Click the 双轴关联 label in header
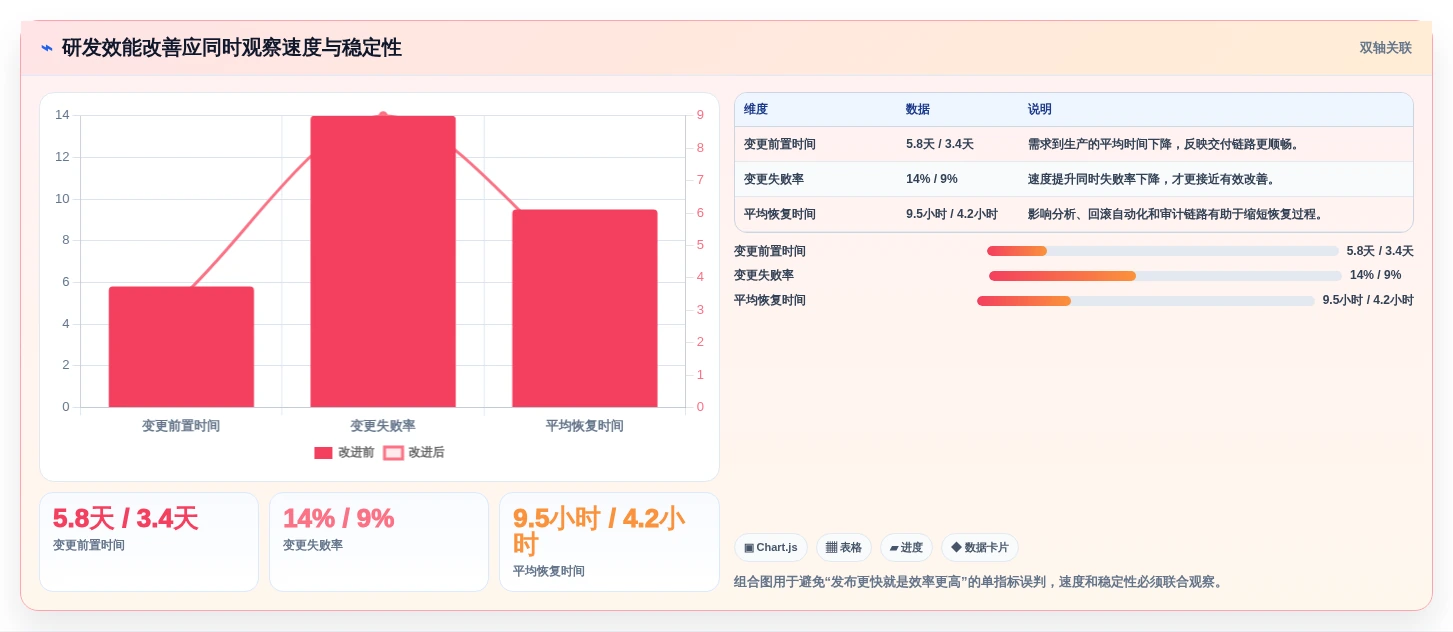This screenshot has width=1453, height=632. (x=1385, y=48)
